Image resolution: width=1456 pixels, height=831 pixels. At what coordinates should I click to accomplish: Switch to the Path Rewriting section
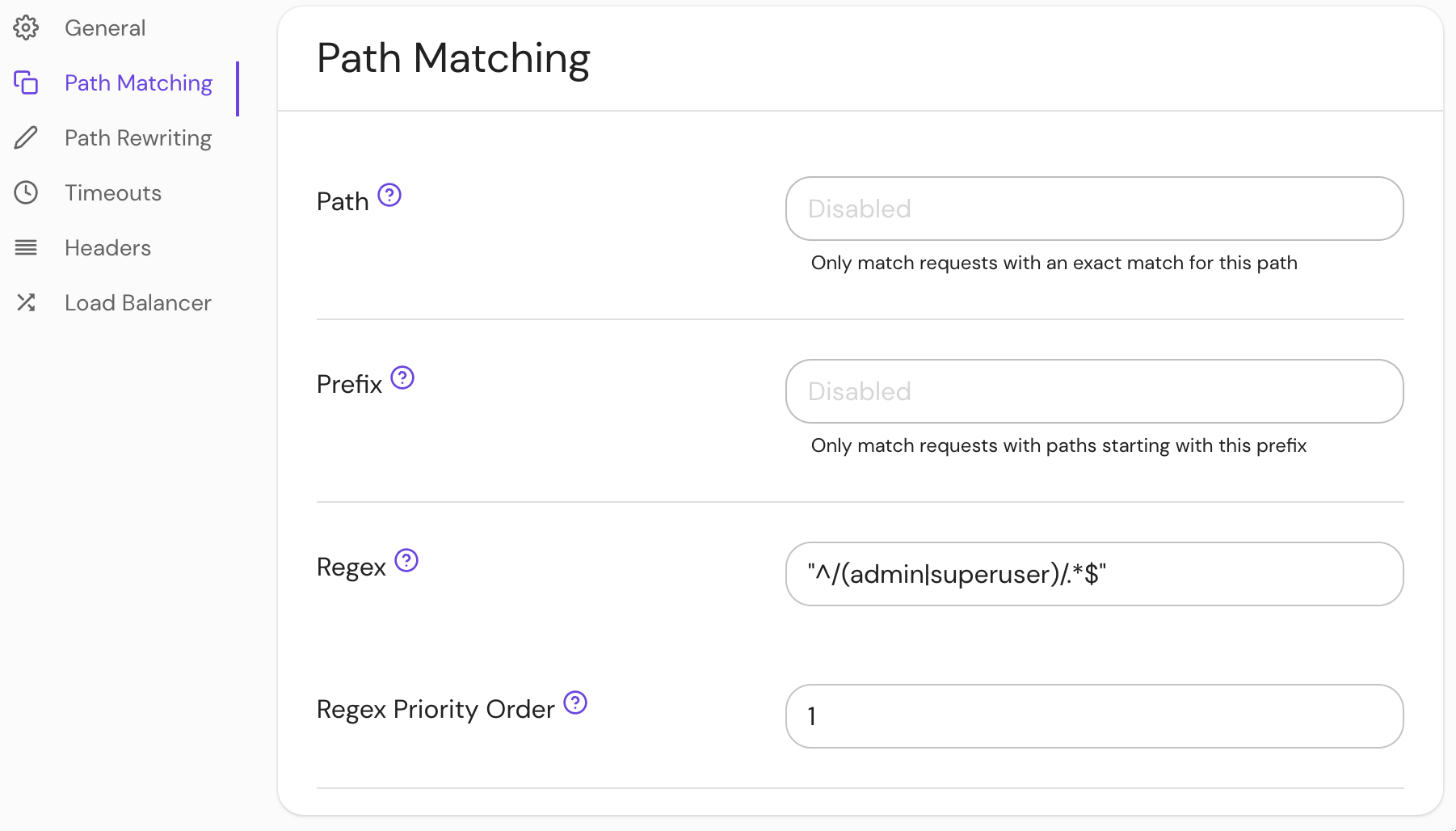point(137,137)
